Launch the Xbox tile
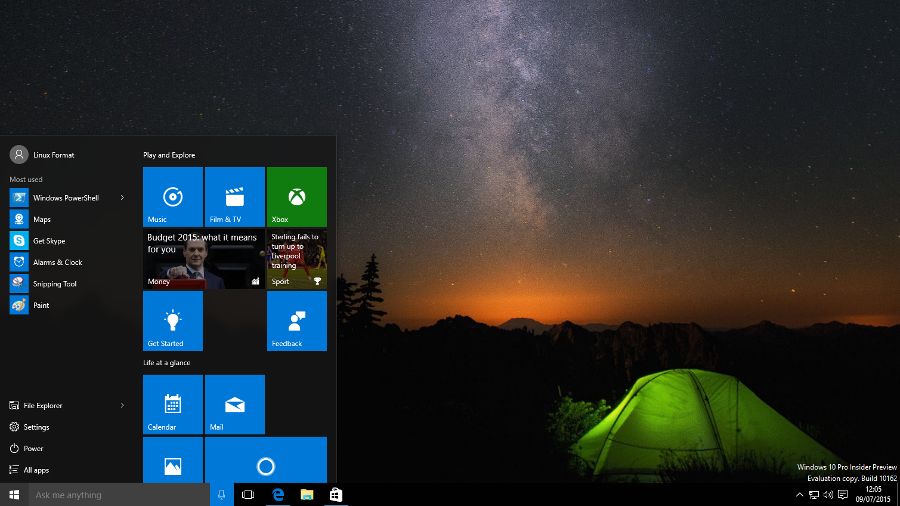Screen dimensions: 900x506 (297, 197)
